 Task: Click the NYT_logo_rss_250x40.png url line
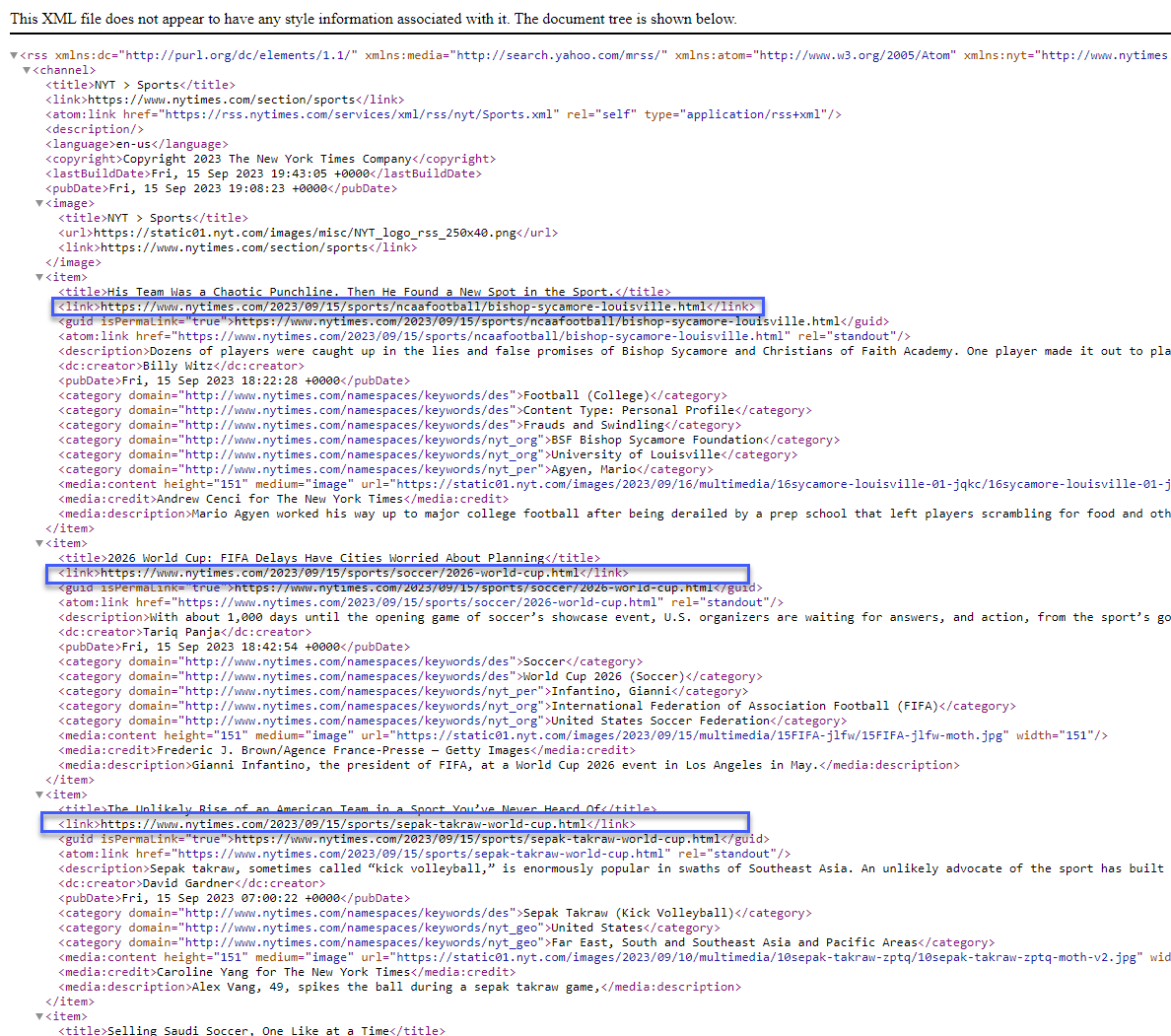click(309, 233)
